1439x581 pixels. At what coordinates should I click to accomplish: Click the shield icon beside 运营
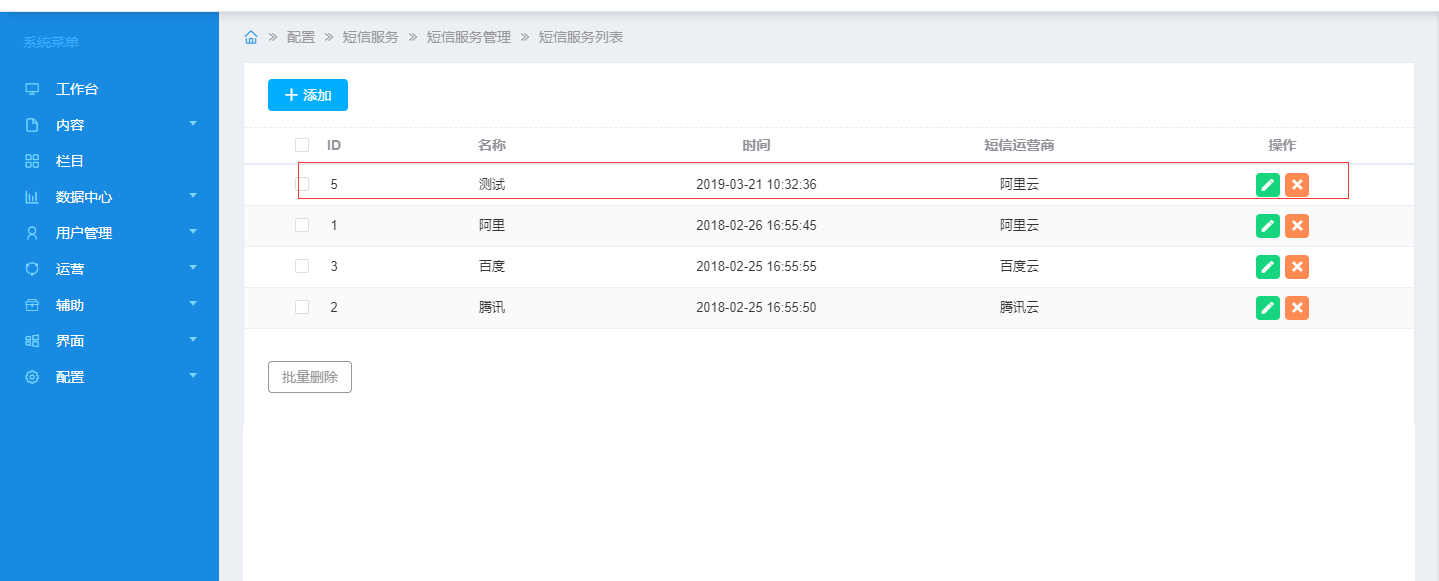(32, 269)
